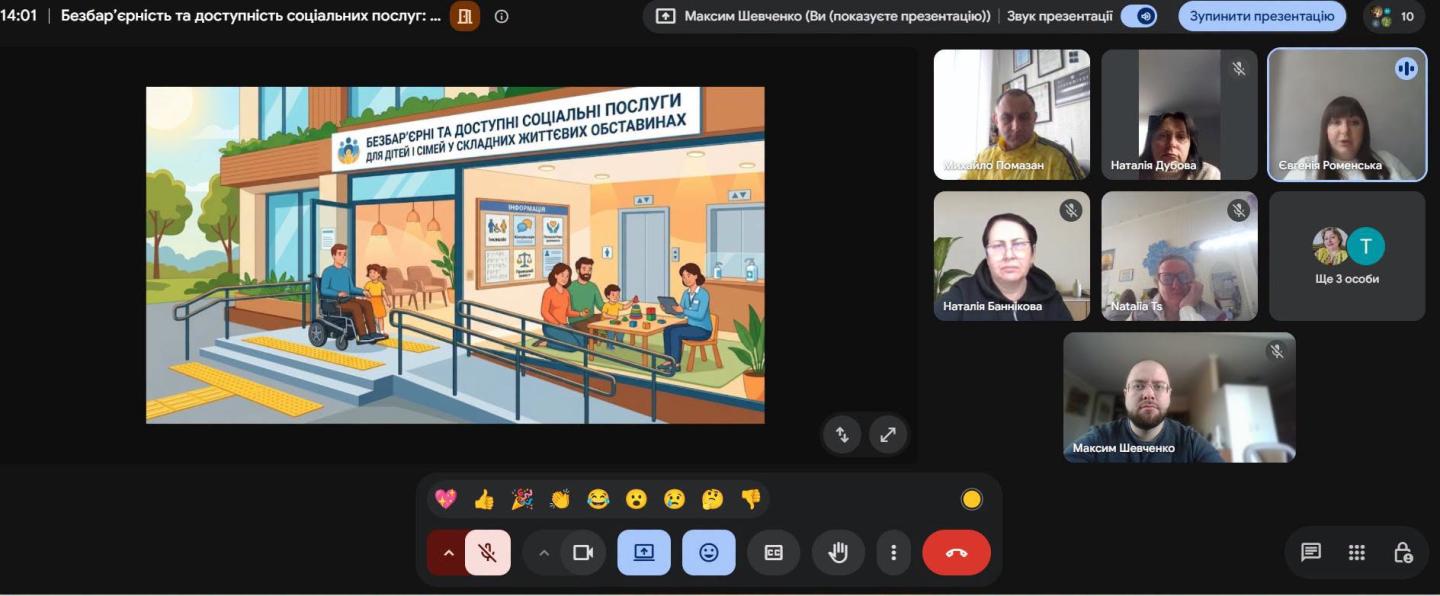The width and height of the screenshot is (1440, 596).
Task: Click the brown meeting avatar badge
Action: (465, 16)
